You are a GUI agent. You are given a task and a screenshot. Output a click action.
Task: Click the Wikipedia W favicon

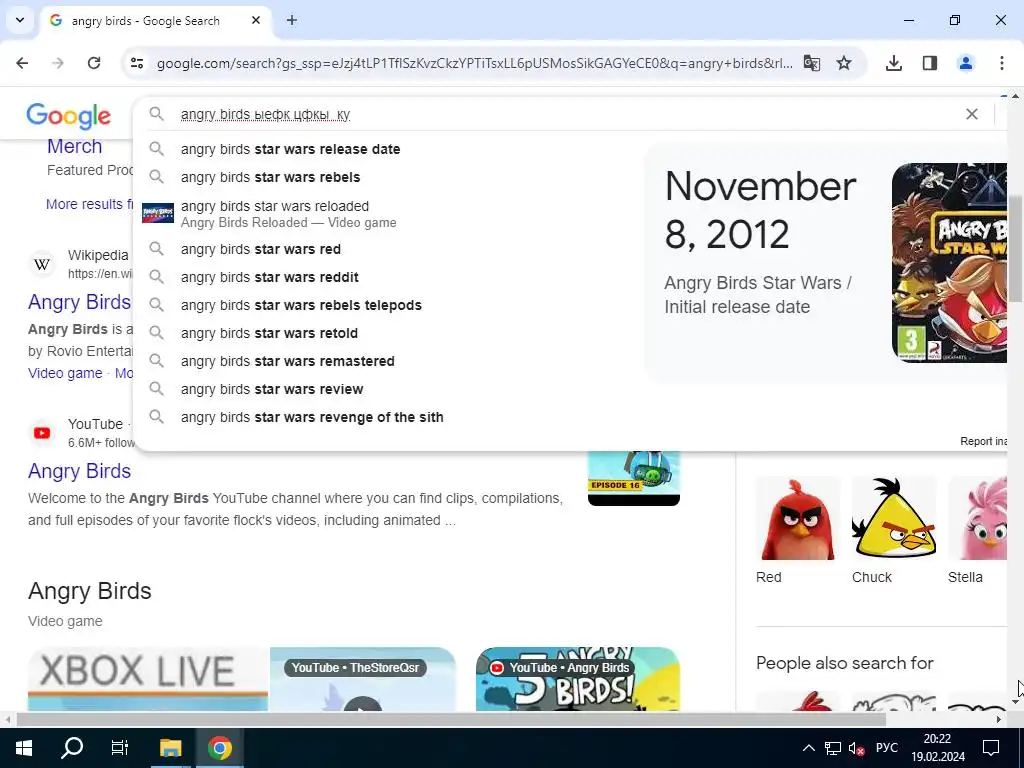pos(42,264)
